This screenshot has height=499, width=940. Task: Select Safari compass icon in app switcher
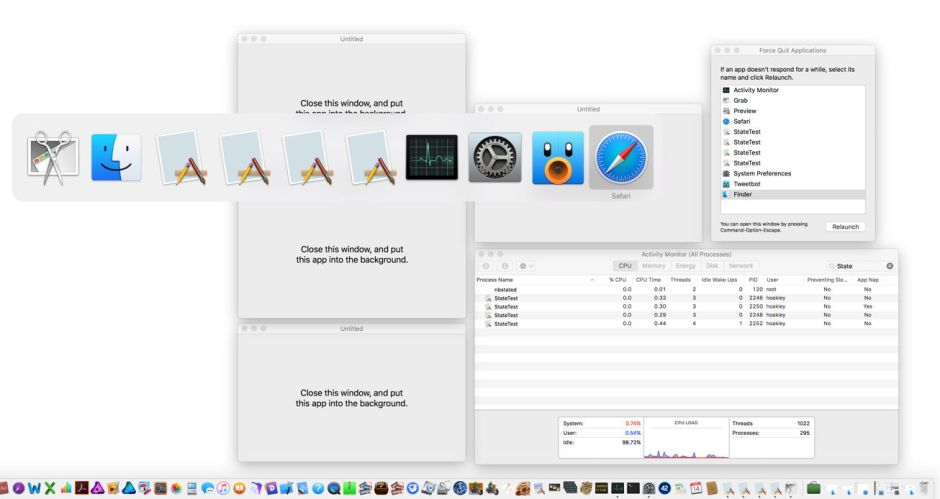pos(621,157)
